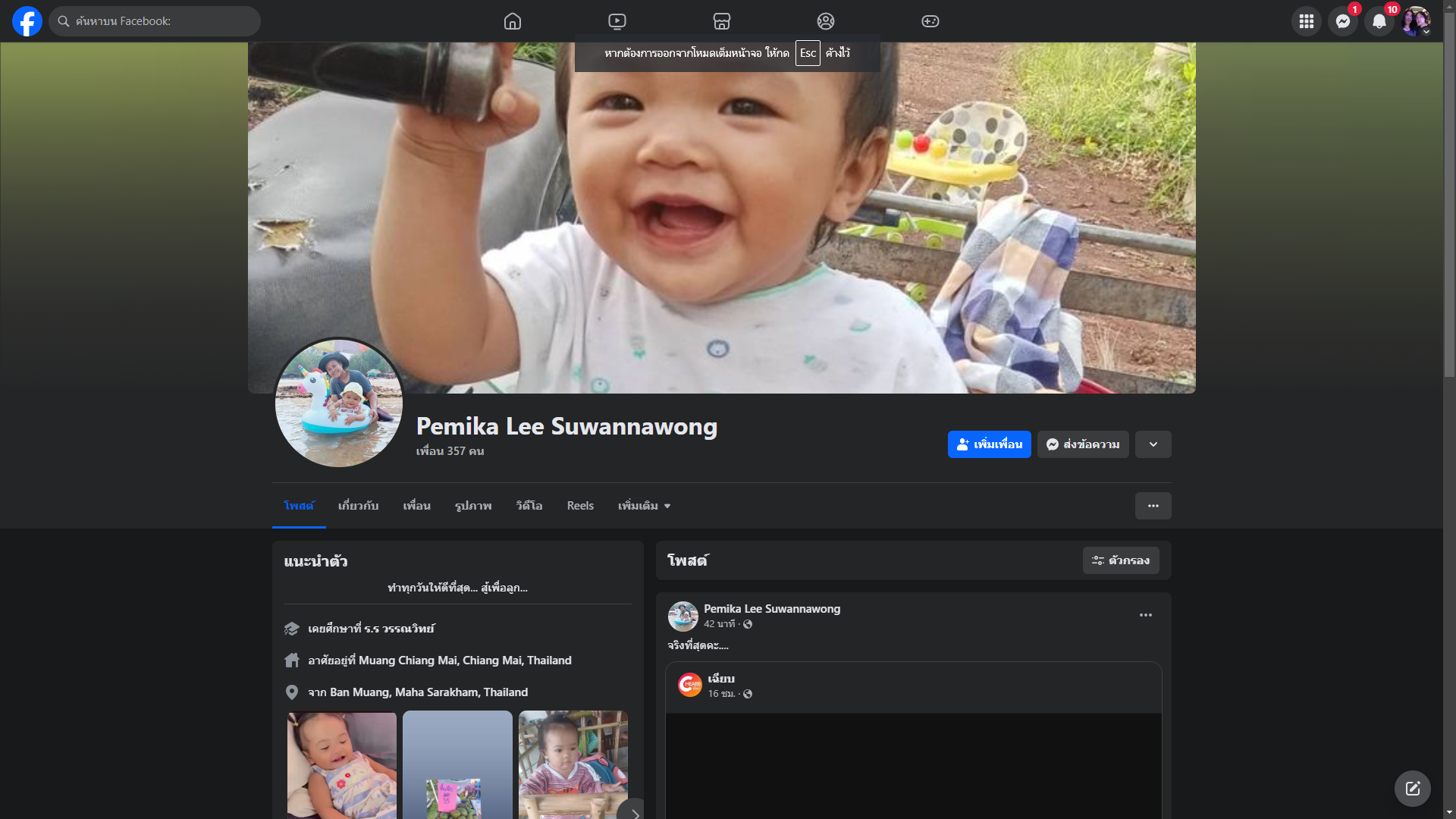Open post options three-dot menu
The image size is (1456, 819).
[x=1145, y=615]
